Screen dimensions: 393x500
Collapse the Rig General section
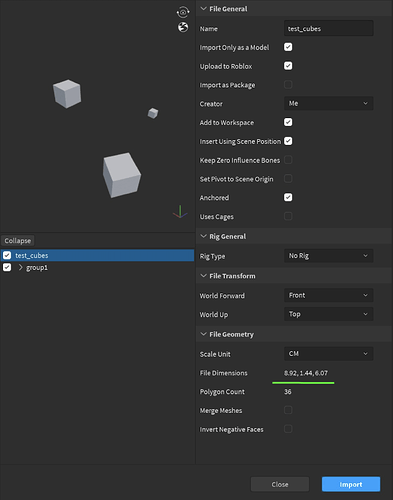[203, 236]
